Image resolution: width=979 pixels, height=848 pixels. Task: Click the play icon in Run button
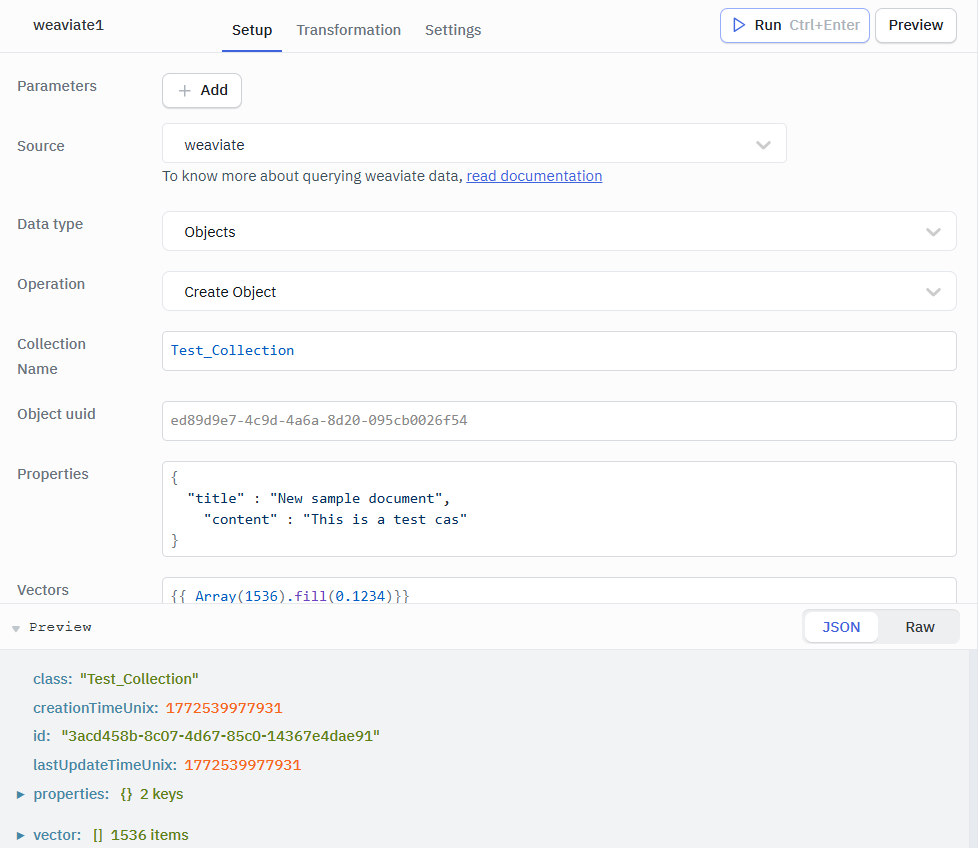[739, 25]
